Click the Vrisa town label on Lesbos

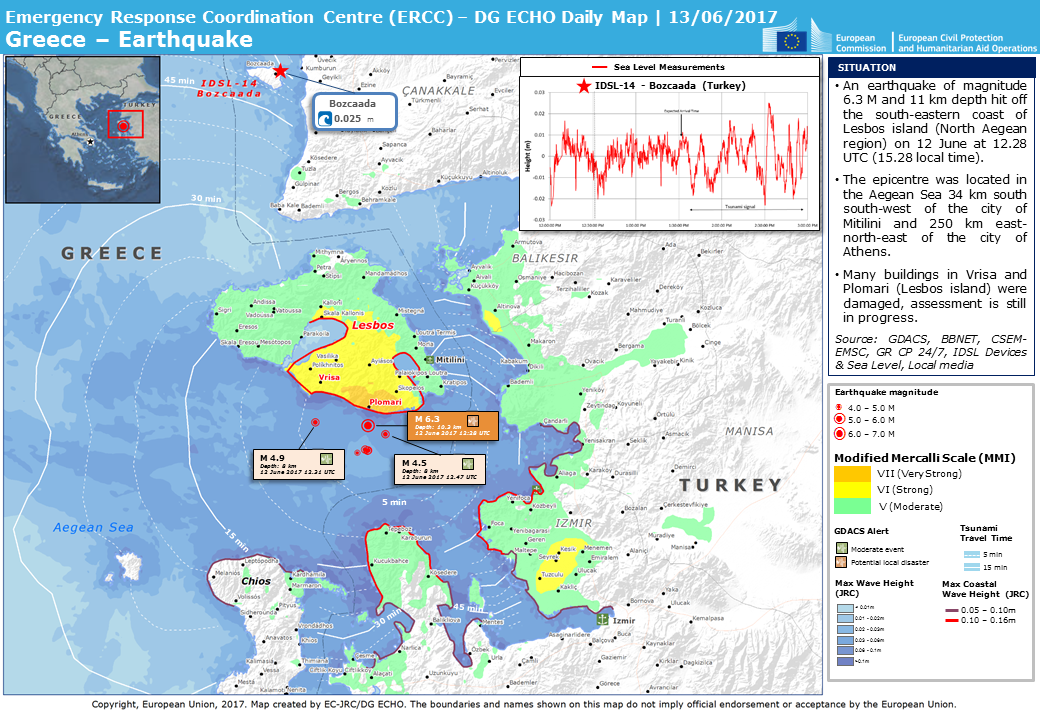[328, 378]
